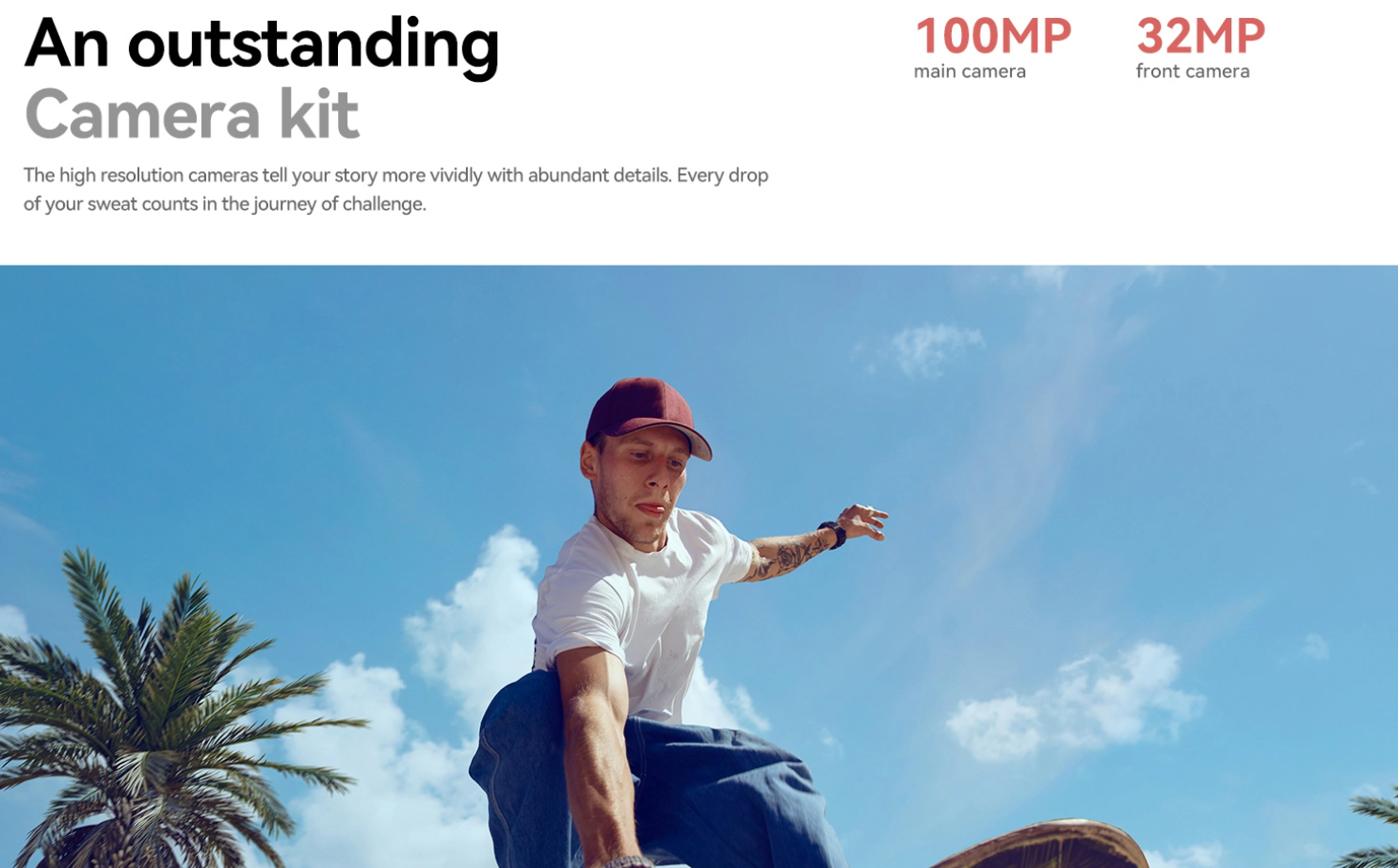The width and height of the screenshot is (1398, 868).
Task: Click the palm fronds at bottom right edge
Action: coord(1369,828)
